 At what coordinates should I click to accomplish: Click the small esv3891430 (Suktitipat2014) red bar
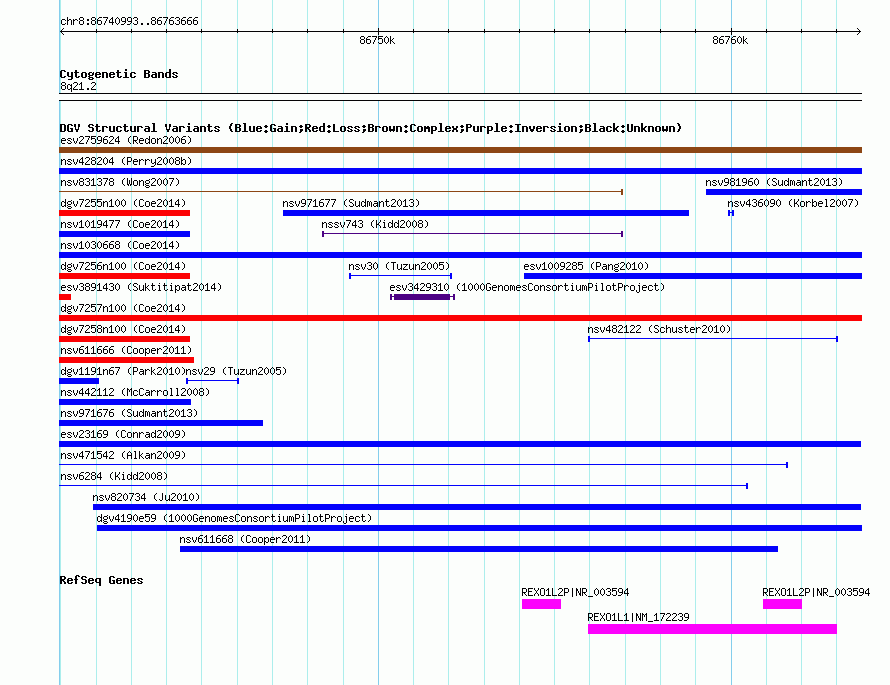coord(65,297)
